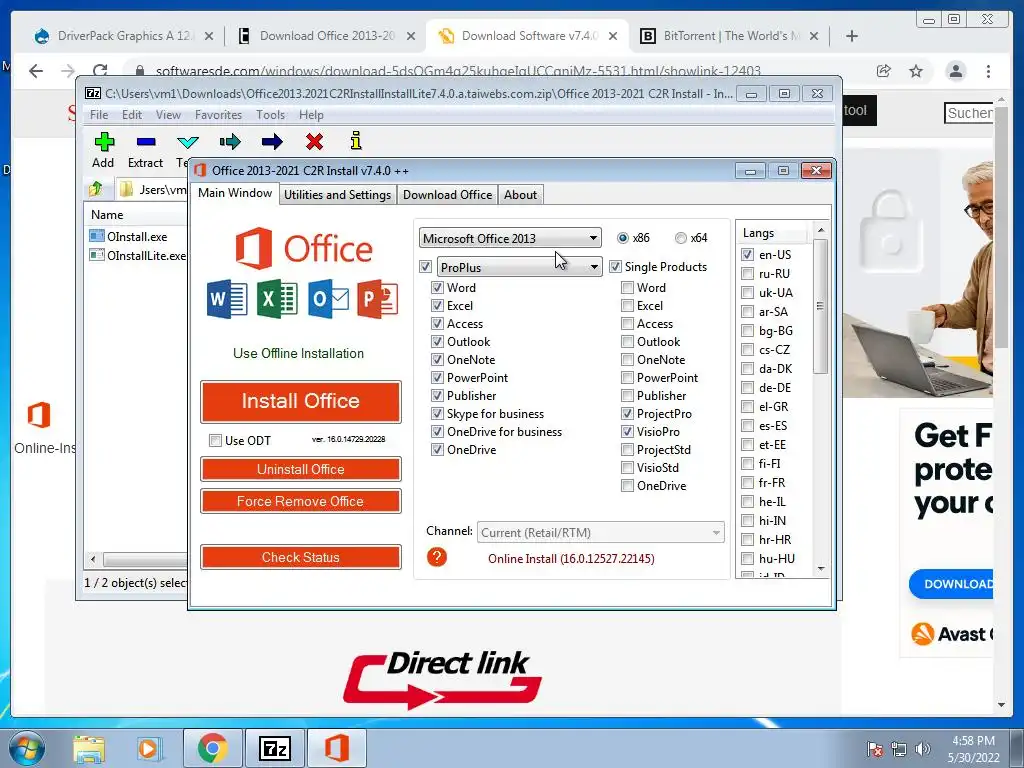Uncheck the Single Products checkbox
Image resolution: width=1024 pixels, height=768 pixels.
click(x=615, y=266)
